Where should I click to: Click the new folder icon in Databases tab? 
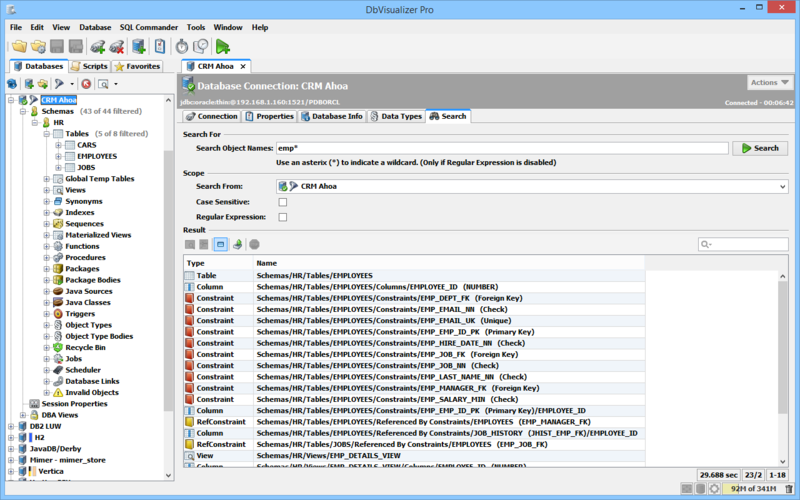42,84
